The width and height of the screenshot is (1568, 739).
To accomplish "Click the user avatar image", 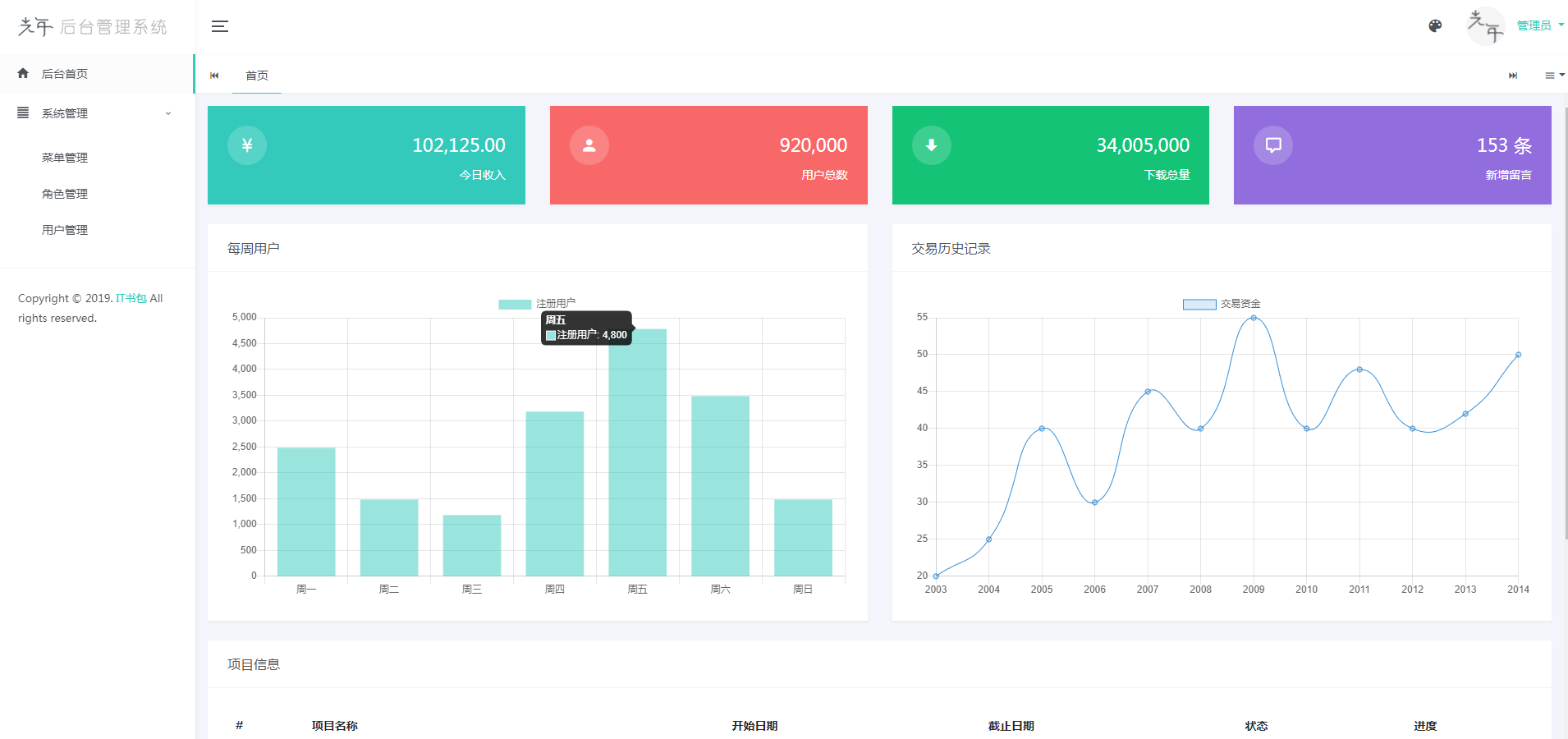I will click(x=1485, y=26).
